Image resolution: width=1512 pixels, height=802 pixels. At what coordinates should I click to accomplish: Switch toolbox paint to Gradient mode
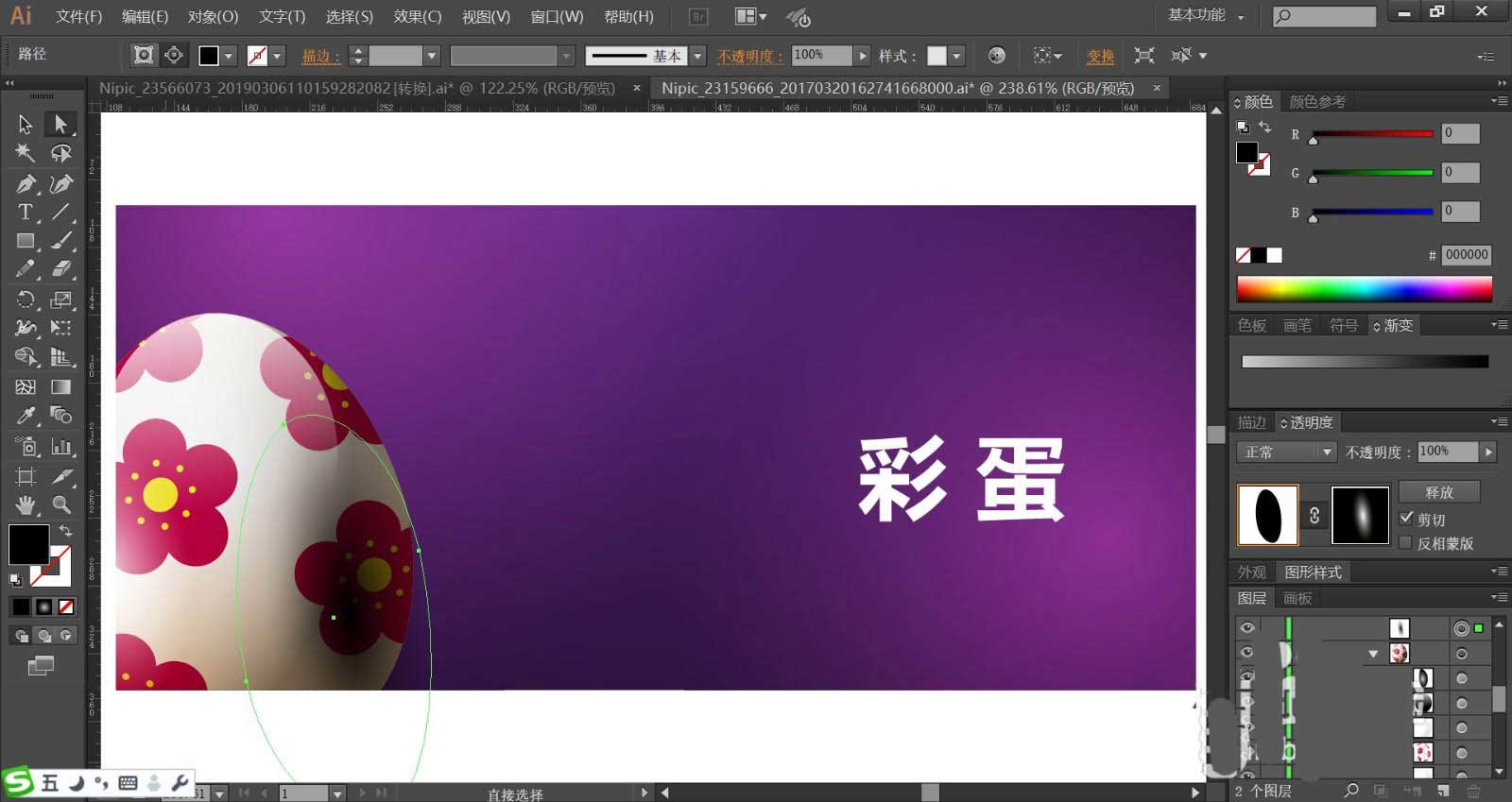43,606
